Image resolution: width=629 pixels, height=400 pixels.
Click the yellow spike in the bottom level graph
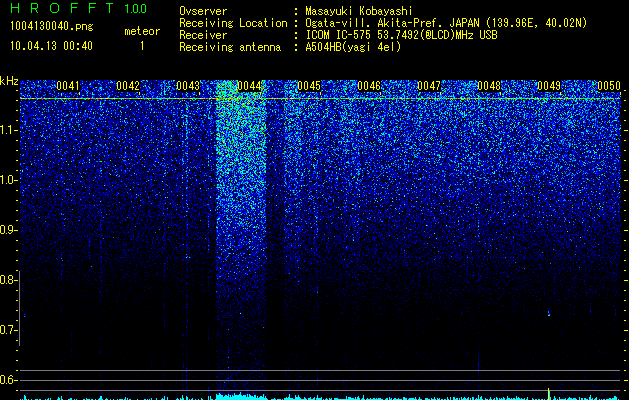(x=548, y=393)
